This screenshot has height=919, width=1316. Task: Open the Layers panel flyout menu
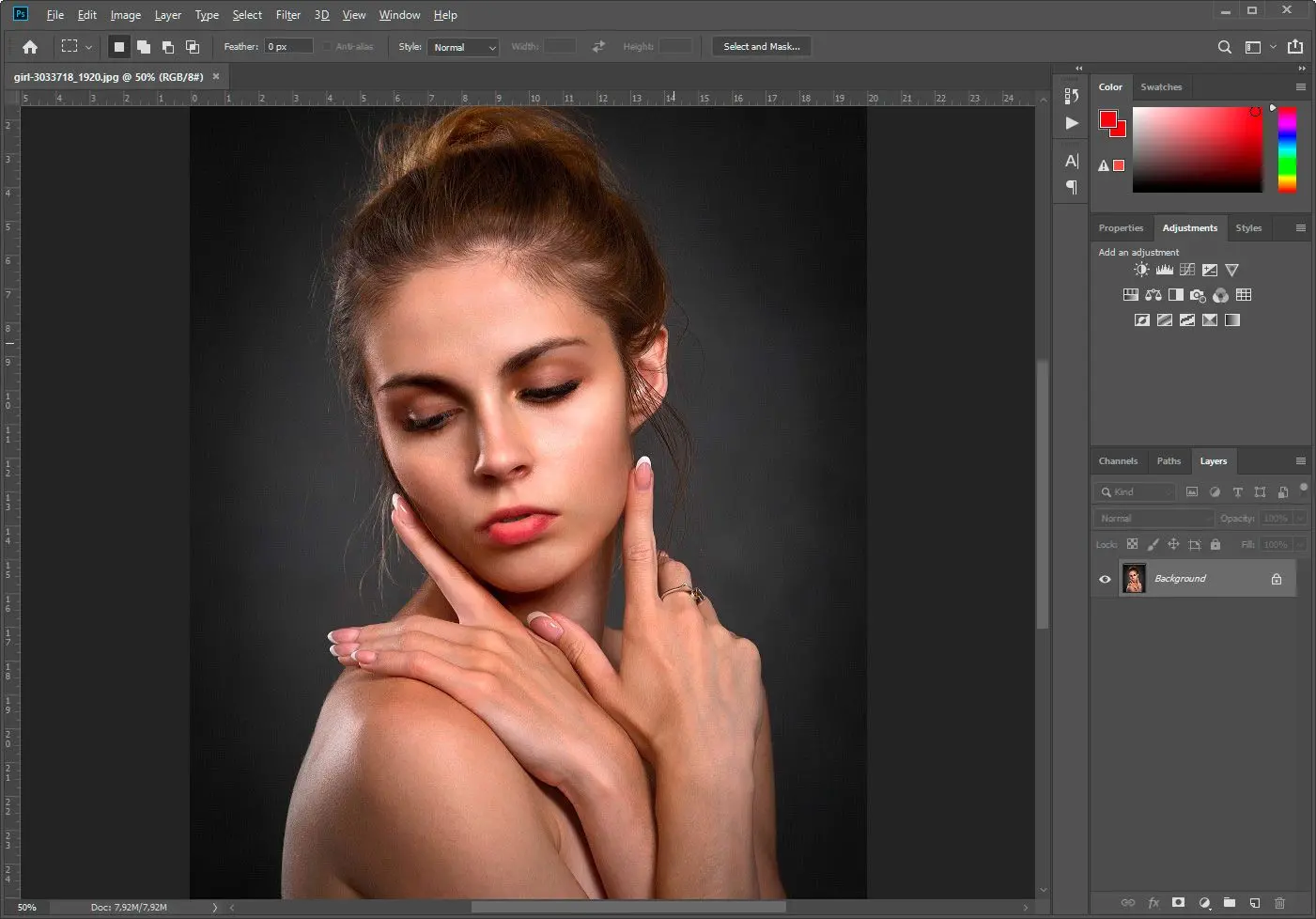[x=1301, y=460]
